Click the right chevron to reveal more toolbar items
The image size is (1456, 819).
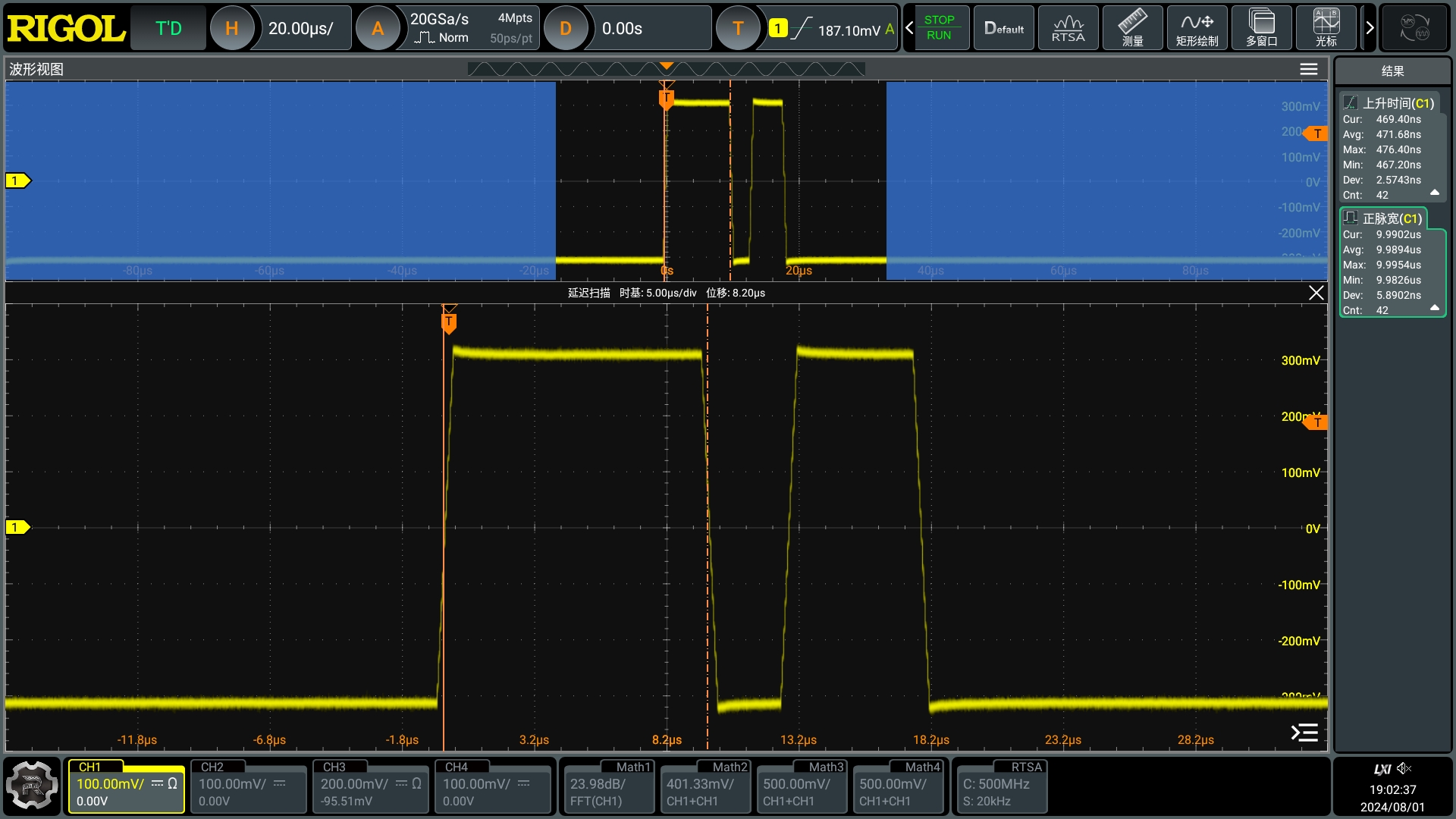pos(1370,27)
